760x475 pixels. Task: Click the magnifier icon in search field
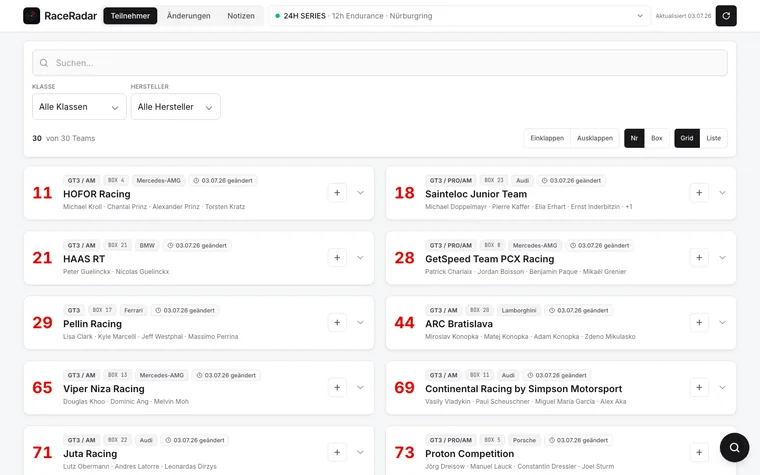coord(44,63)
